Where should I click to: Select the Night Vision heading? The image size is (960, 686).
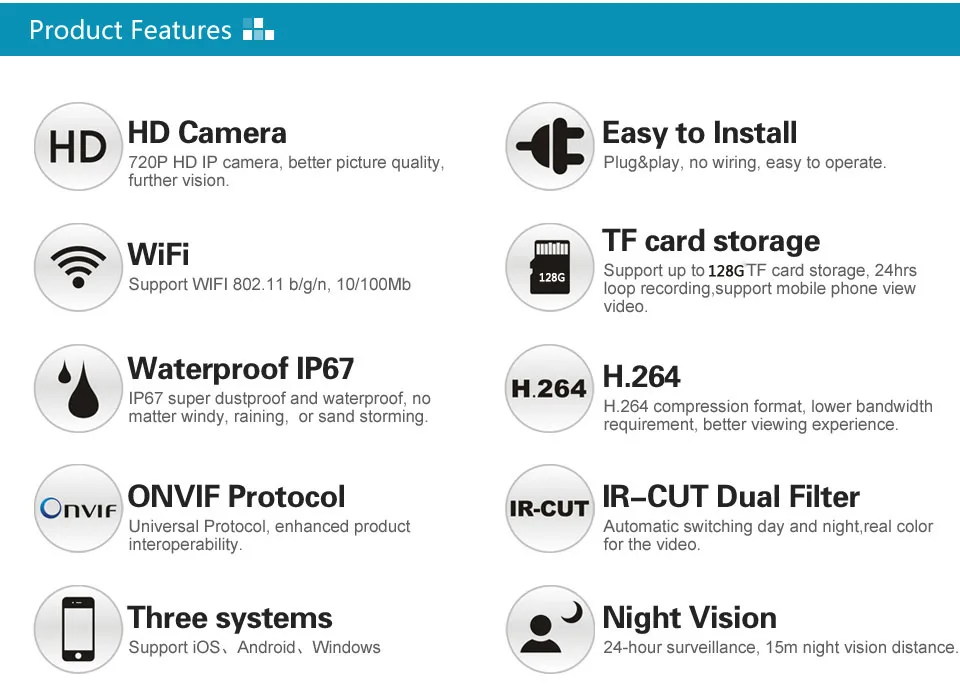coord(689,617)
